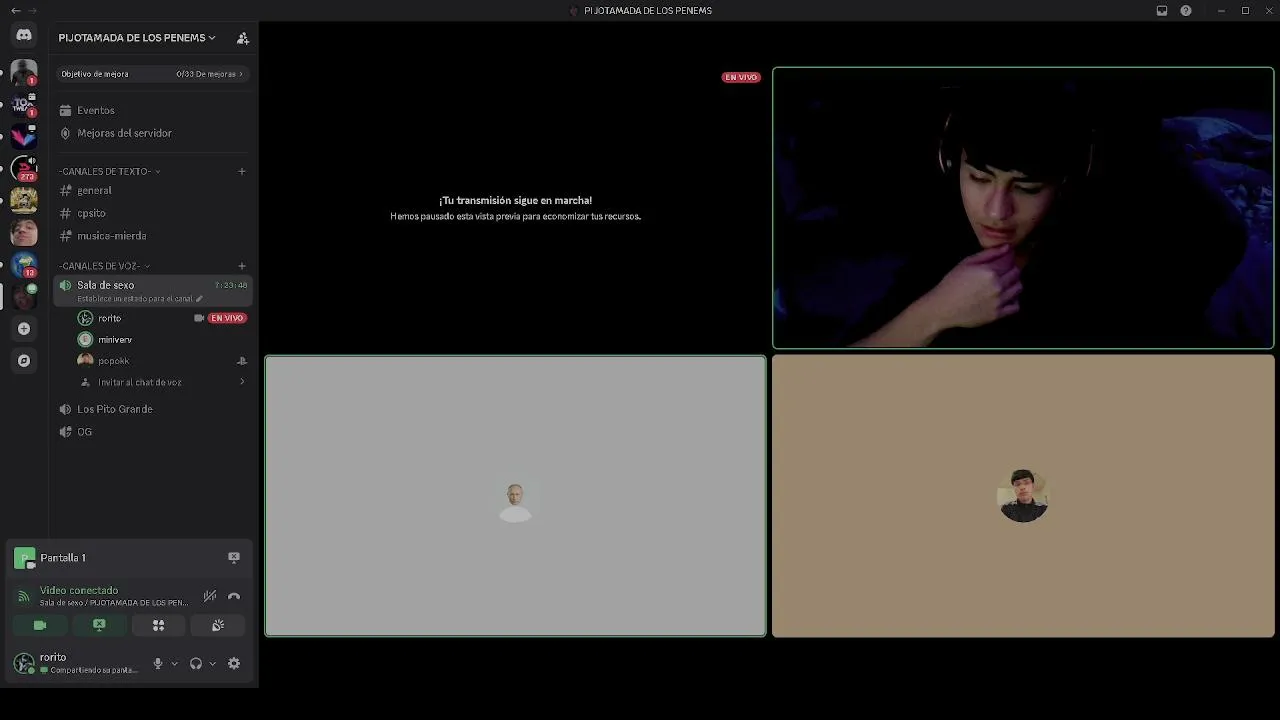Stop streaming Pantalla 1 with the screen-x icon
Image resolution: width=1280 pixels, height=720 pixels.
[x=234, y=557]
